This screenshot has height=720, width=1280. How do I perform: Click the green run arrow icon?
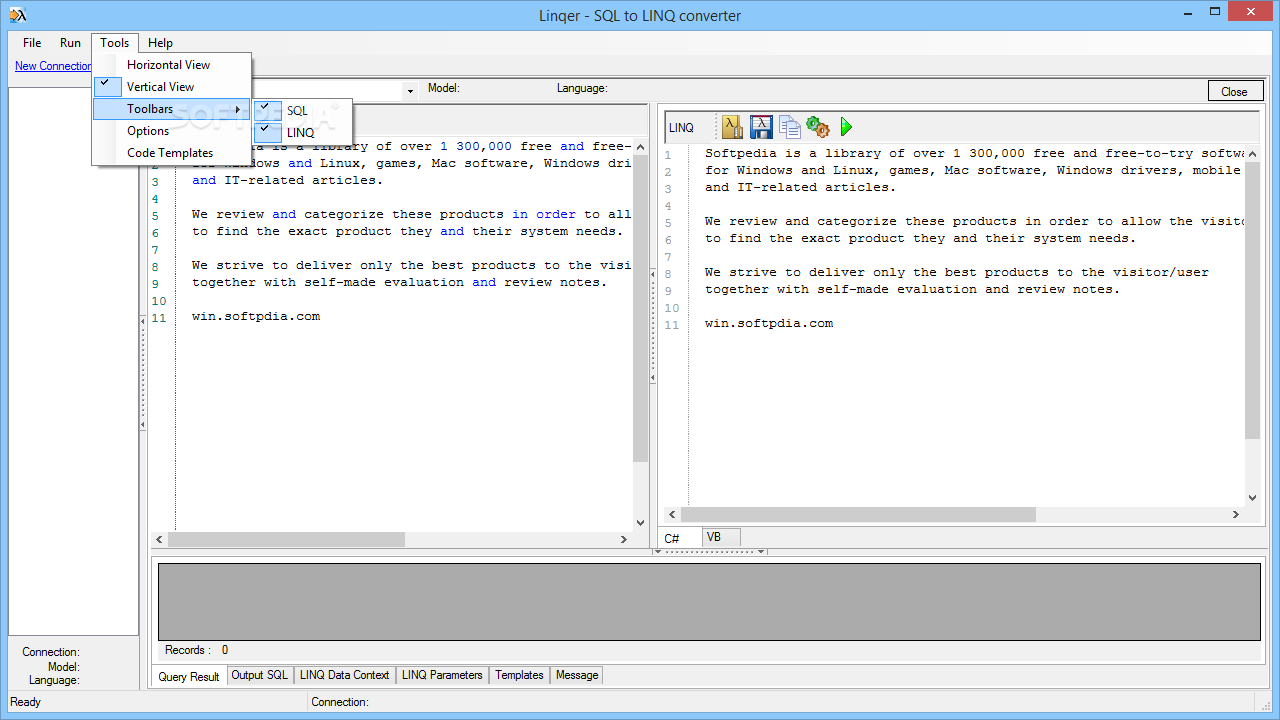coord(846,127)
